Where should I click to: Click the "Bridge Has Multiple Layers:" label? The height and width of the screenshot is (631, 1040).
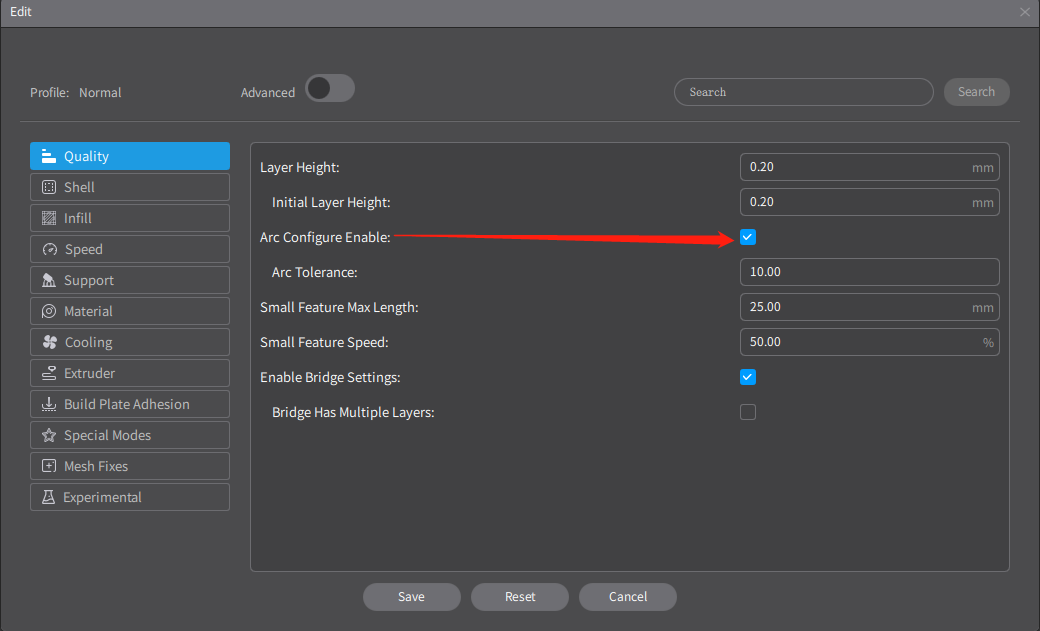tap(353, 413)
